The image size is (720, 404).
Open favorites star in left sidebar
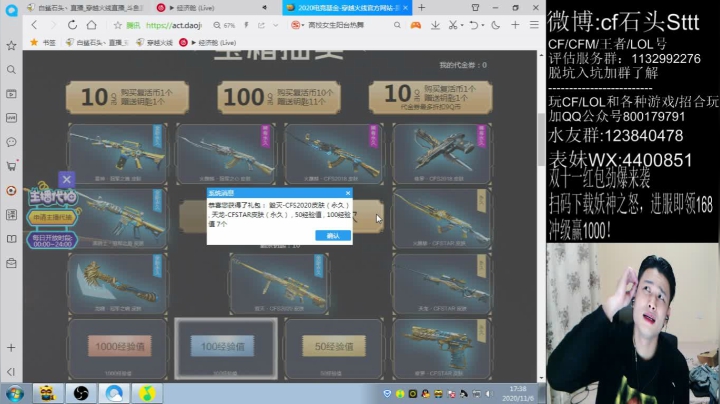point(11,45)
